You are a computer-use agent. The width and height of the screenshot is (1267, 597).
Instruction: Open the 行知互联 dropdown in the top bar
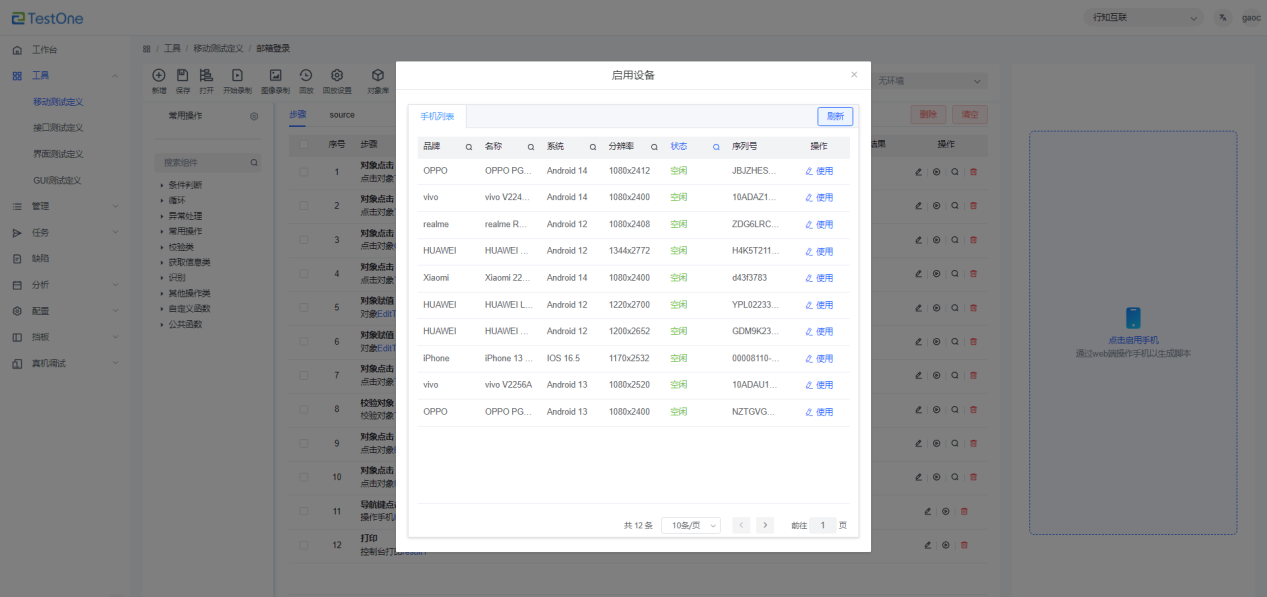1145,17
